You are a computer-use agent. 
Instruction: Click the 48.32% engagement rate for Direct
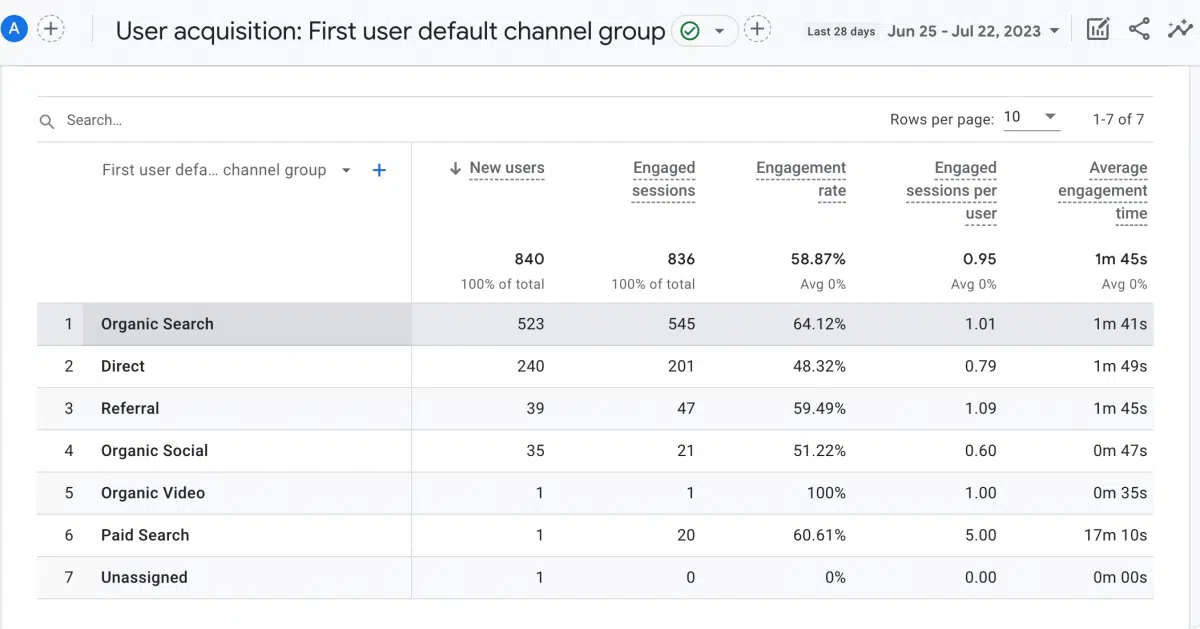click(817, 366)
